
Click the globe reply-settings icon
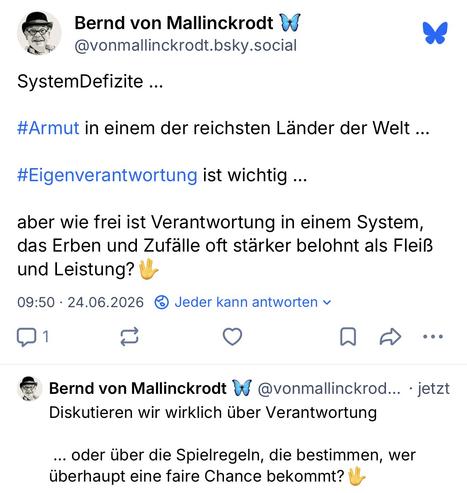[x=162, y=302]
